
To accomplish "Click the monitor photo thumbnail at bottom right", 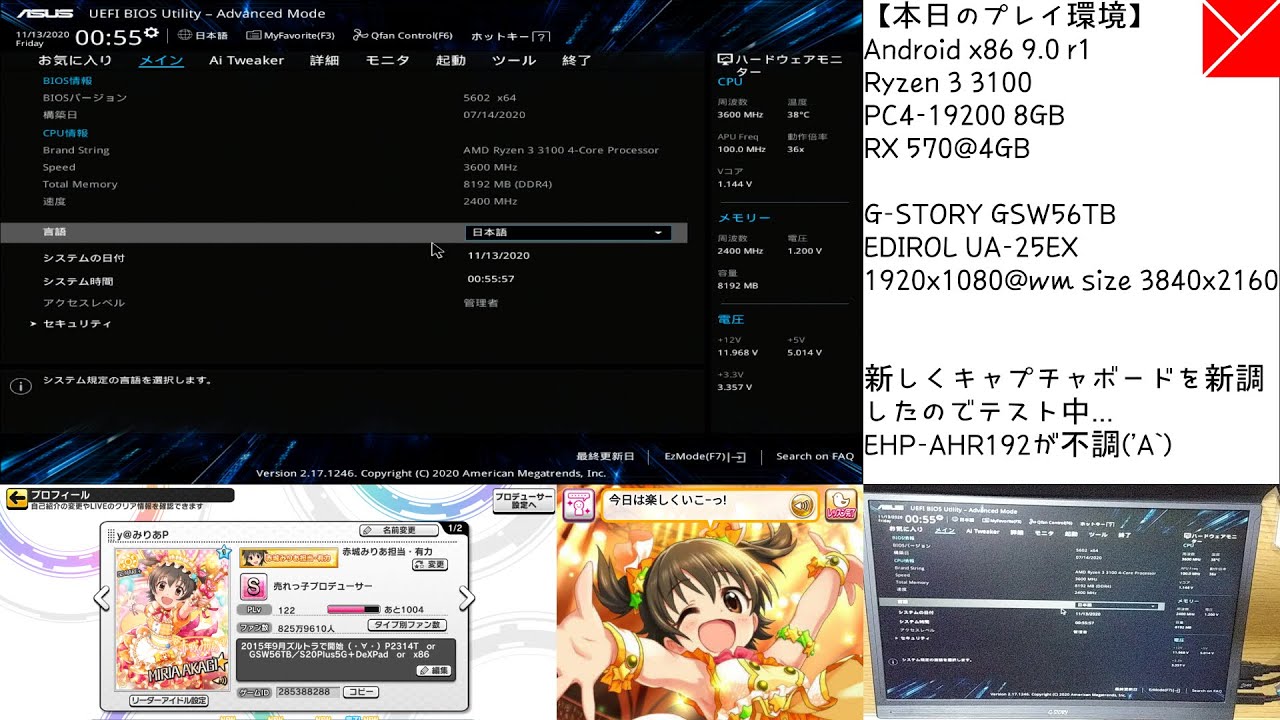I will coord(1072,602).
